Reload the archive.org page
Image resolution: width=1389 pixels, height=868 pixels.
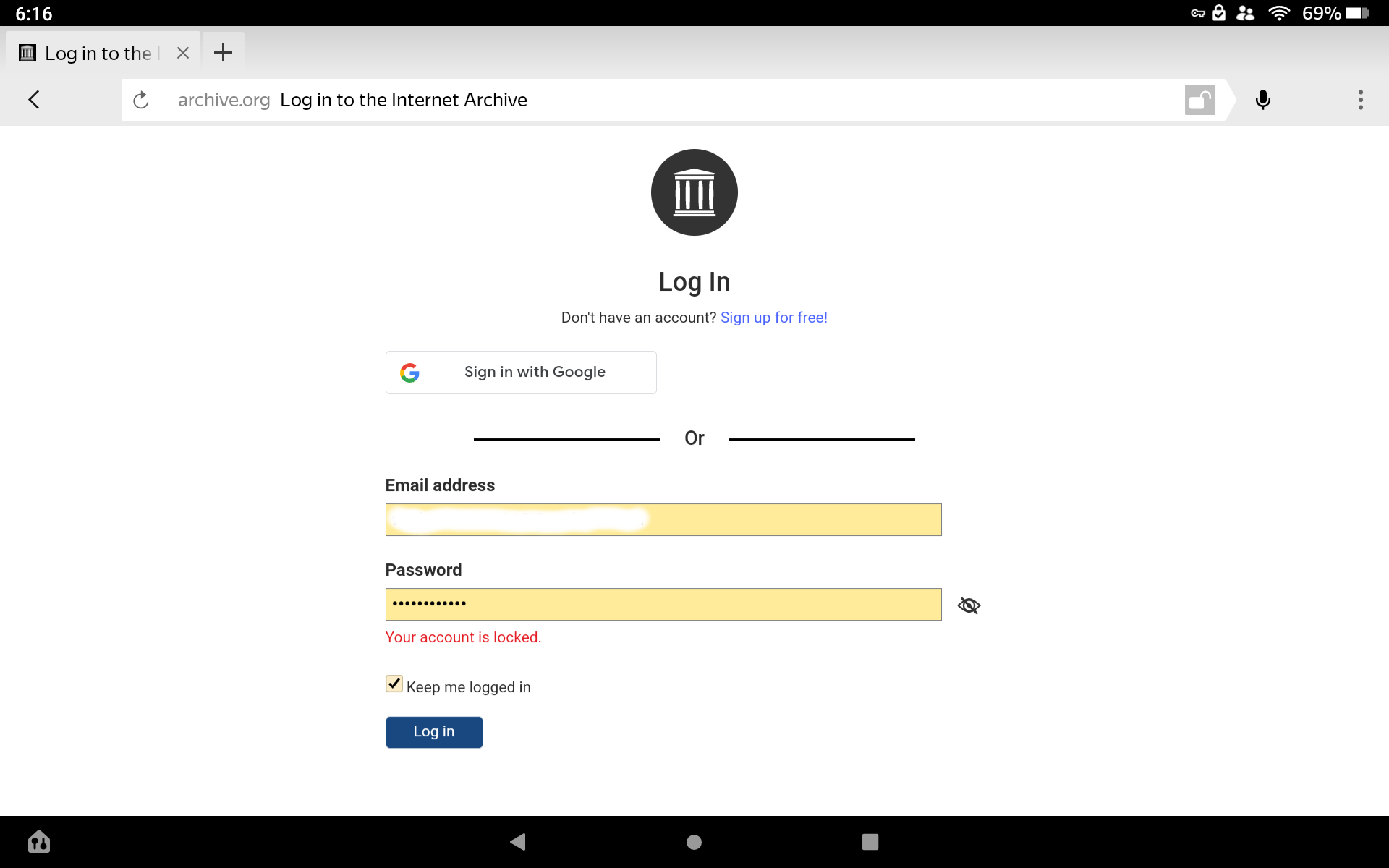[141, 100]
